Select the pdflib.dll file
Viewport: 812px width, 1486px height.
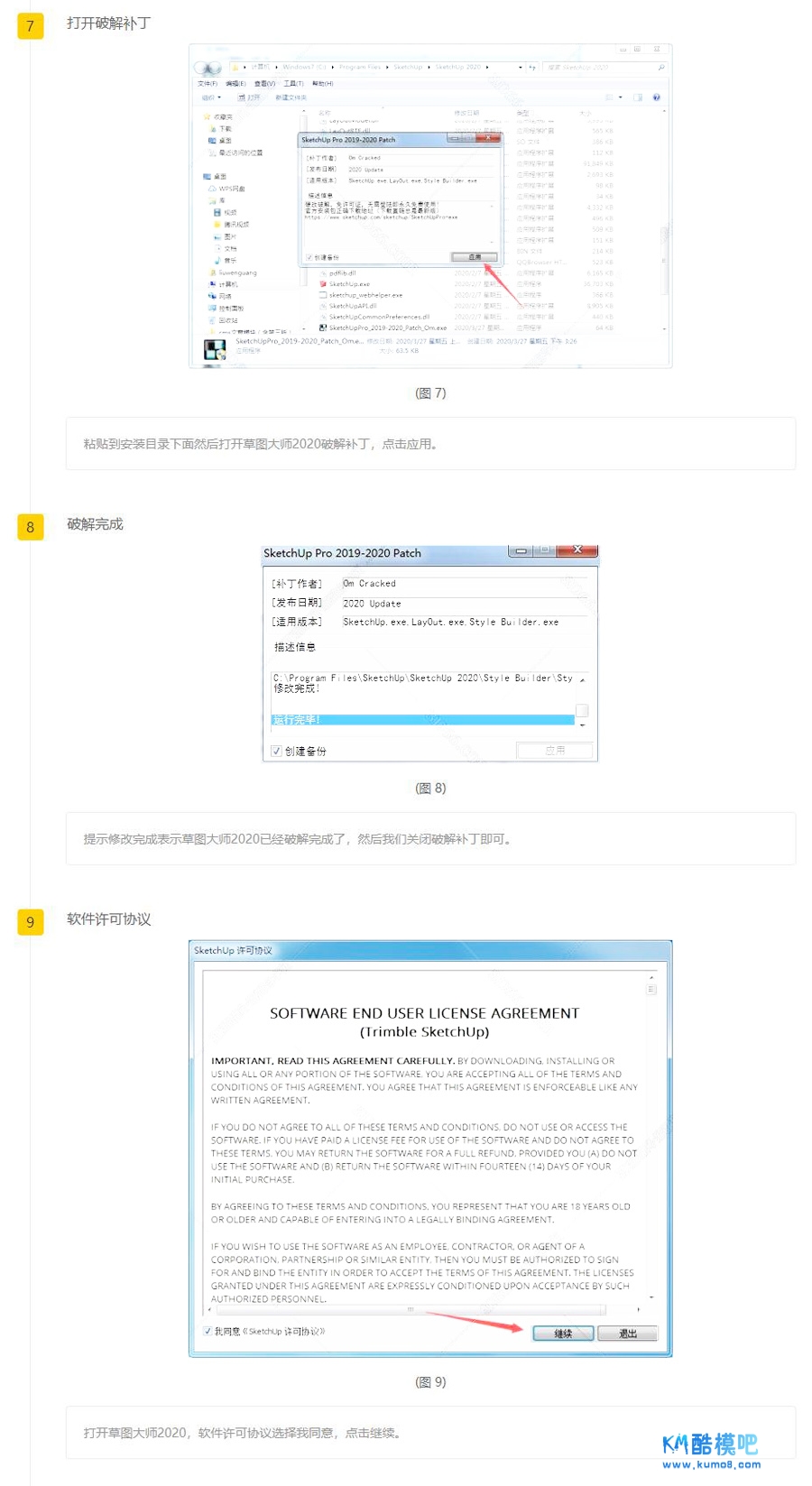[337, 272]
